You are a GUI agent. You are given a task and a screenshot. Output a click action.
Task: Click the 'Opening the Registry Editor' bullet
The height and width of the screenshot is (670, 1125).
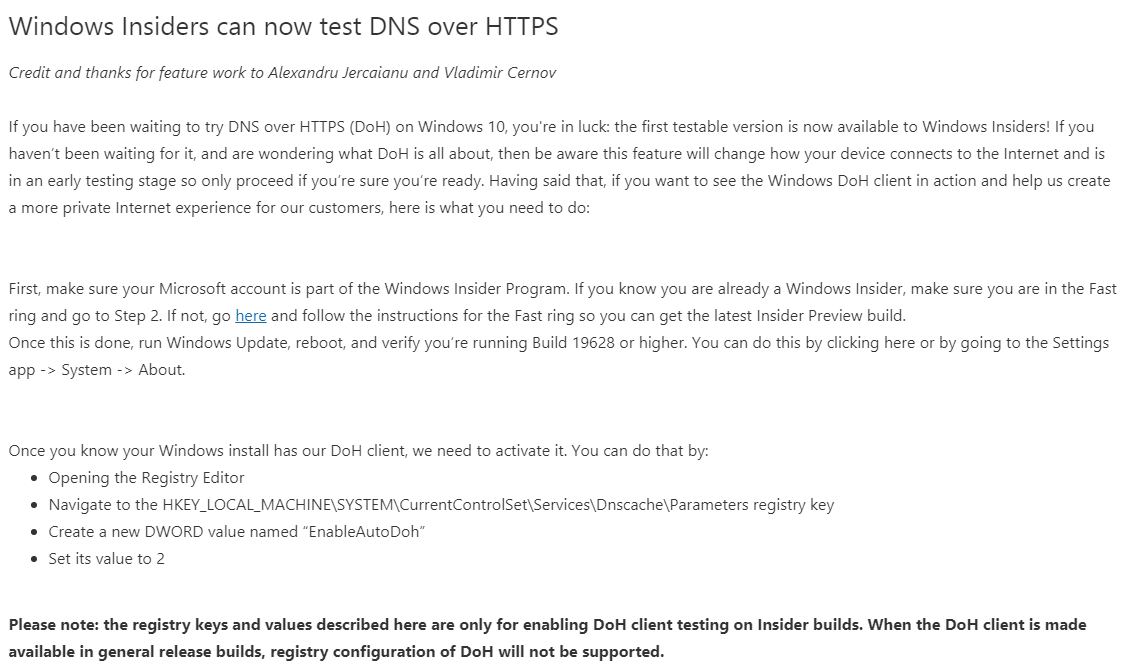(x=146, y=478)
